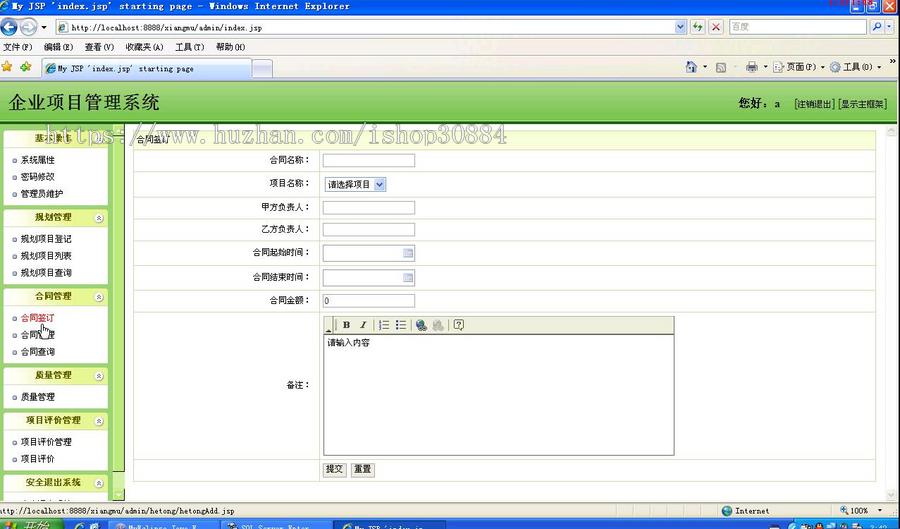
Task: Focus the 合同金额 input field
Action: (x=368, y=301)
